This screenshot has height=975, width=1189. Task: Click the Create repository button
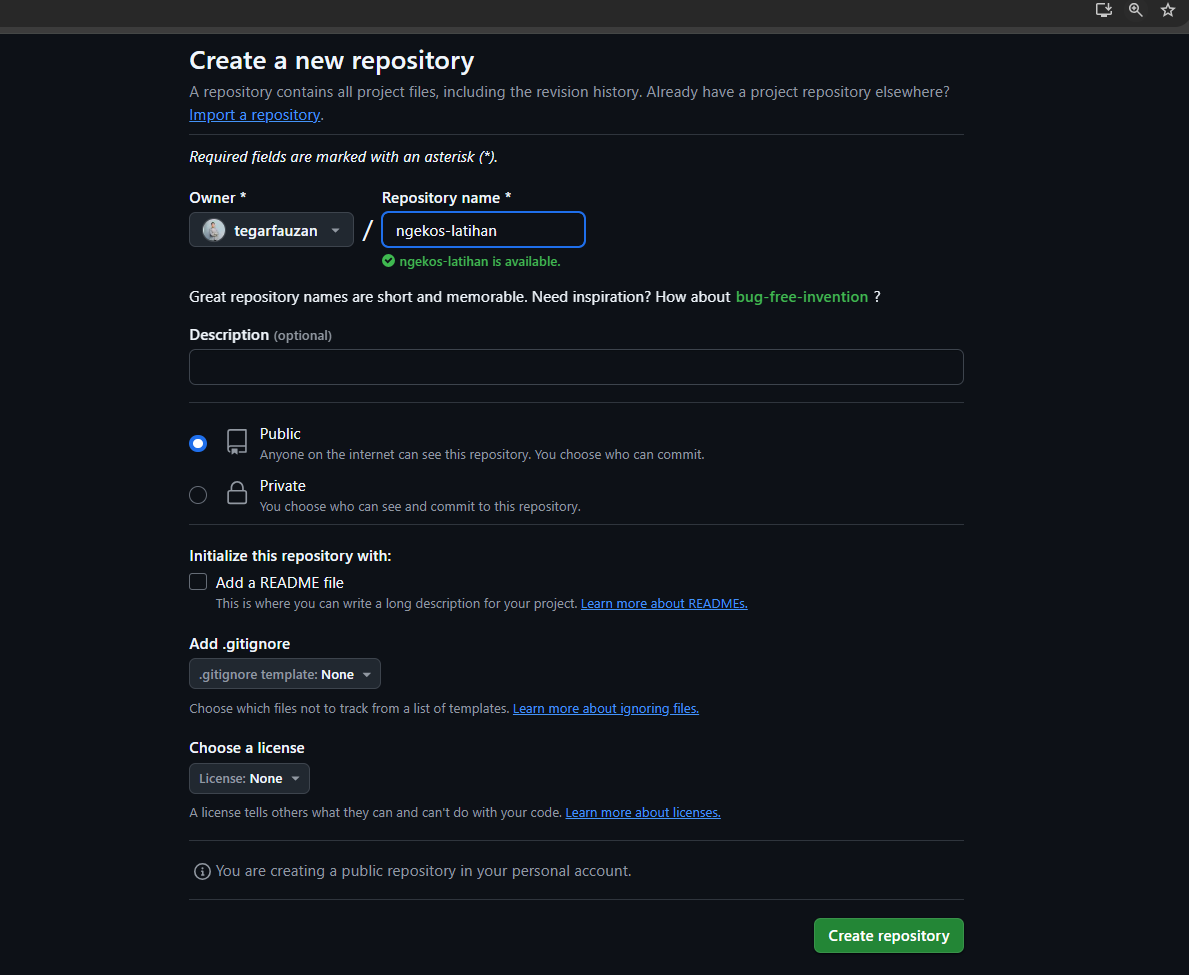pyautogui.click(x=889, y=936)
